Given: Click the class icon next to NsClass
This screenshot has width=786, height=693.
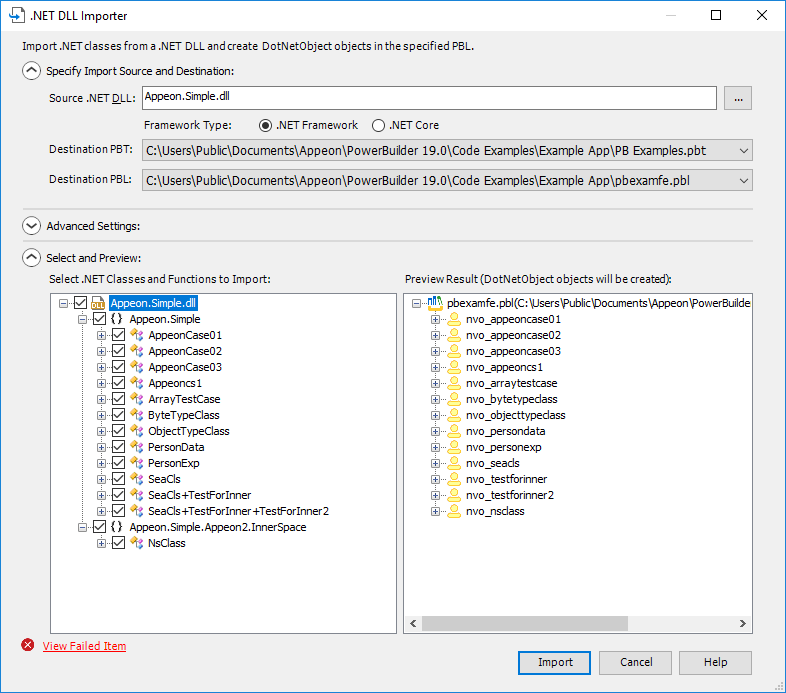Looking at the screenshot, I should [x=137, y=543].
